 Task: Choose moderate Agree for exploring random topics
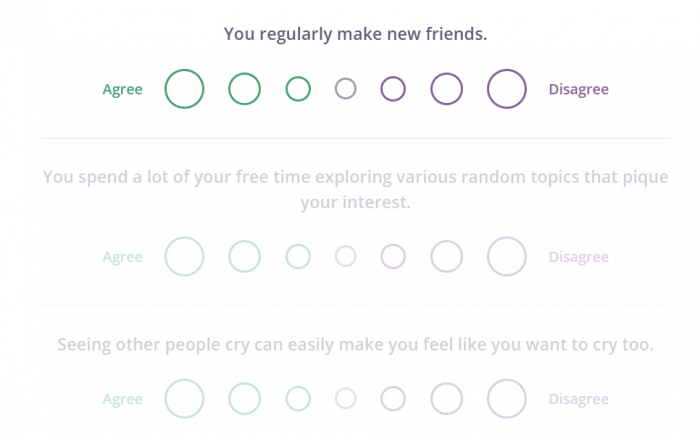point(244,256)
